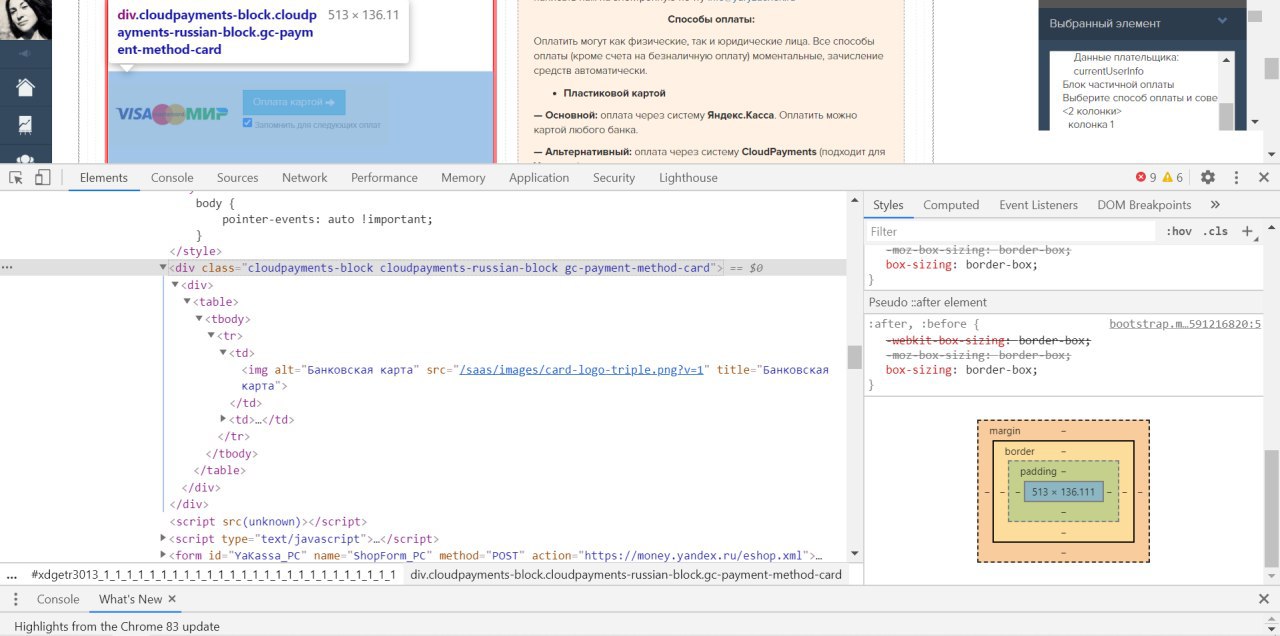
Task: Click box model content 513 × 136.111
Action: tap(1063, 492)
